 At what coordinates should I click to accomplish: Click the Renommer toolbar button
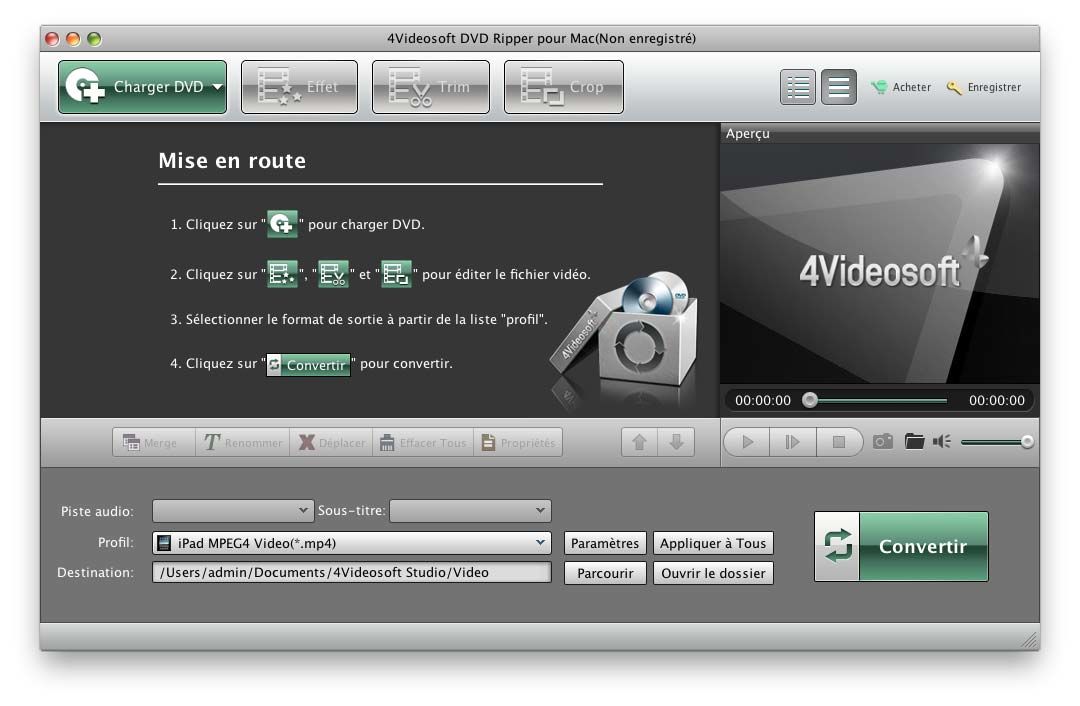243,442
